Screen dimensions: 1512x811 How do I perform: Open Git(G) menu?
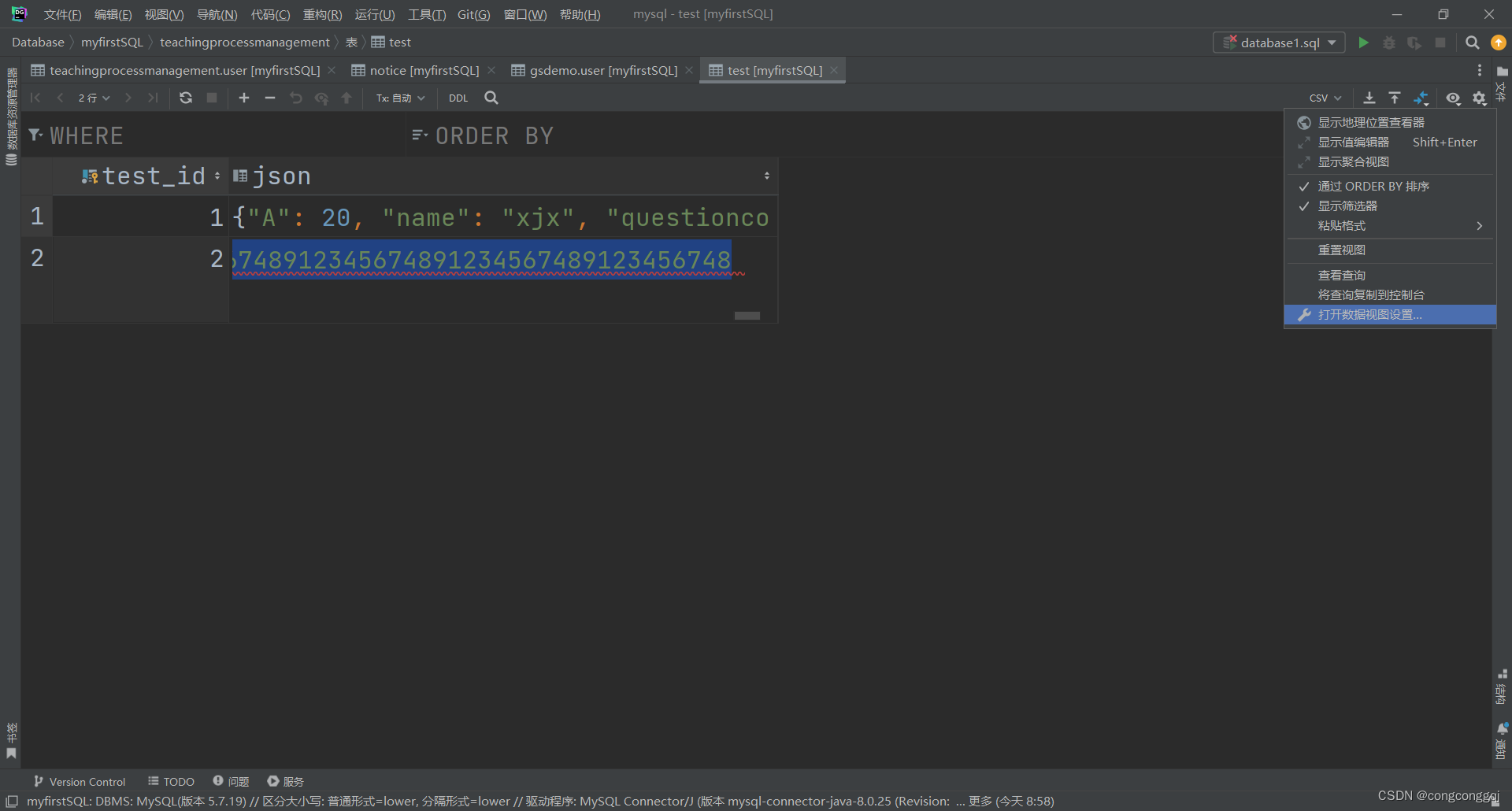[x=473, y=14]
